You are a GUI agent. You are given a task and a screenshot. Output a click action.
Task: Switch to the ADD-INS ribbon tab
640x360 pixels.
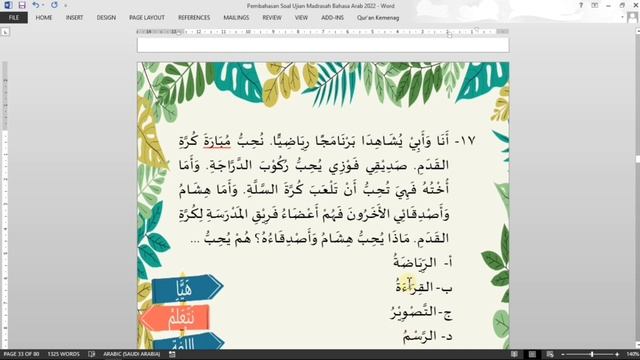click(x=332, y=18)
